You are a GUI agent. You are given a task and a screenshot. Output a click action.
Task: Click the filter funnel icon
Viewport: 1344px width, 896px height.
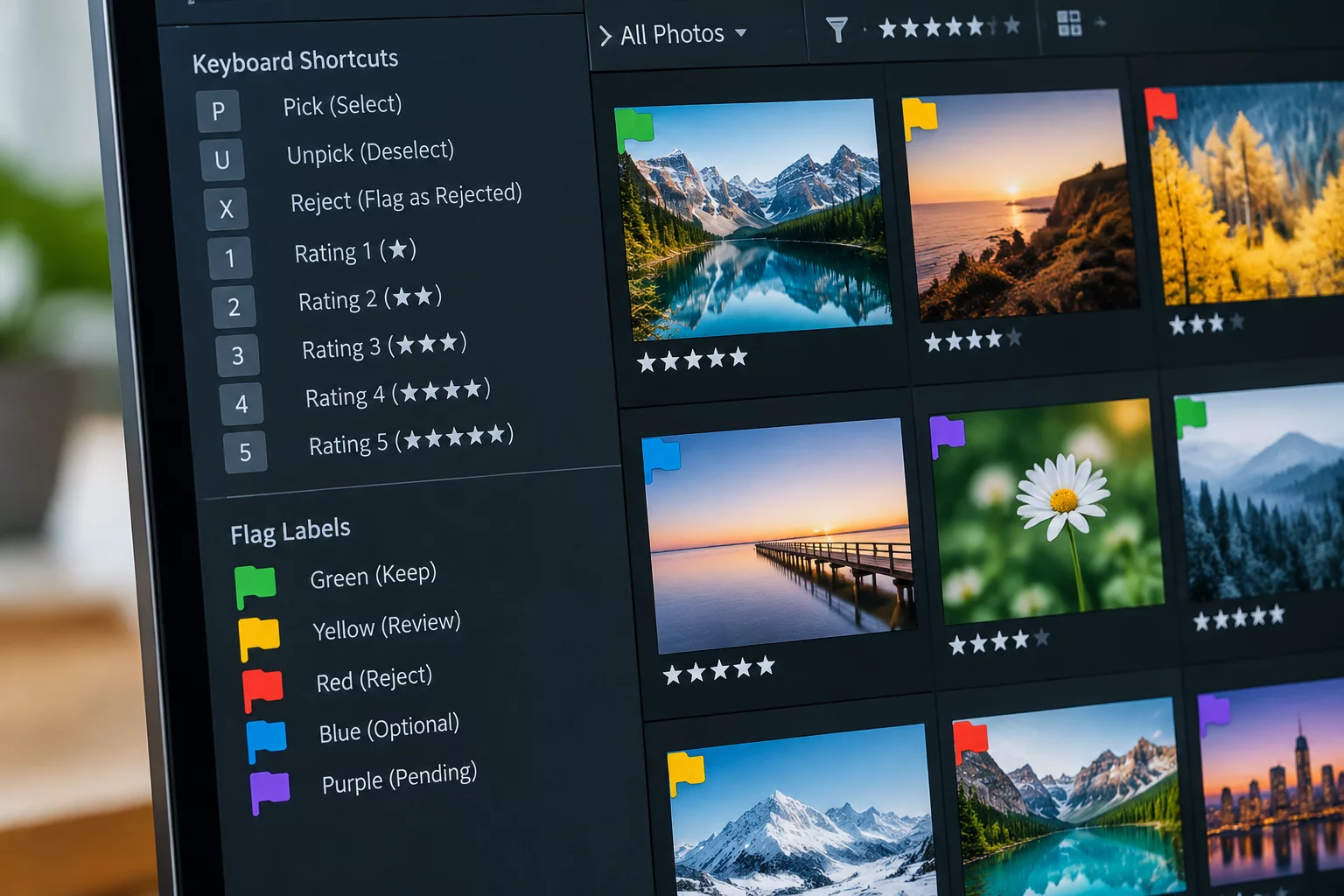[836, 31]
